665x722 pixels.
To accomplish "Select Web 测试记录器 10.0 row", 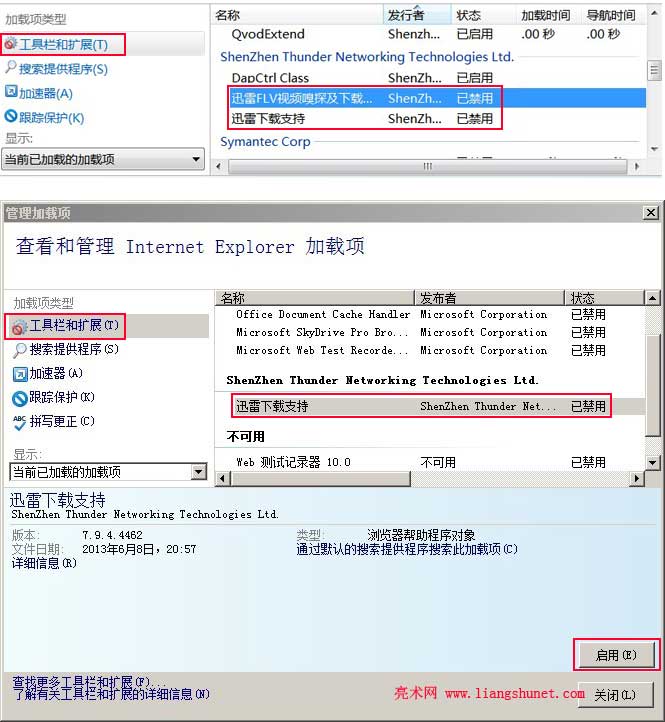I will (430, 462).
